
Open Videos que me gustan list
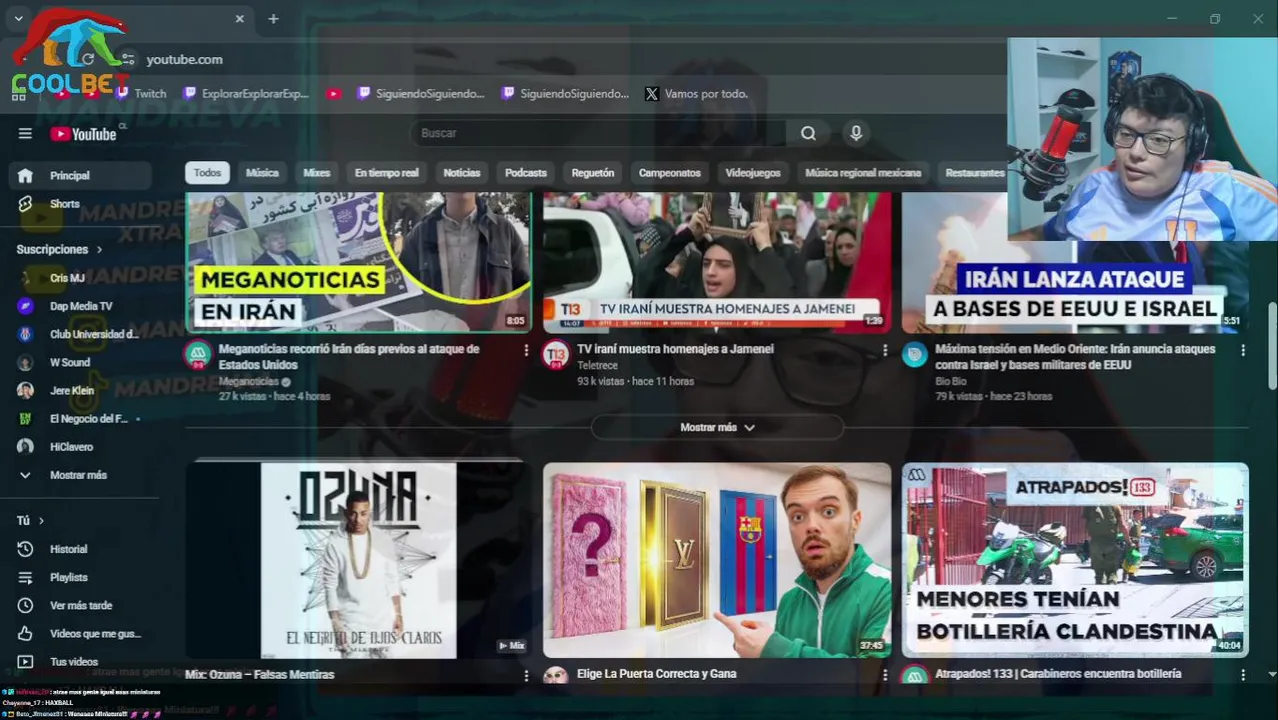80,633
